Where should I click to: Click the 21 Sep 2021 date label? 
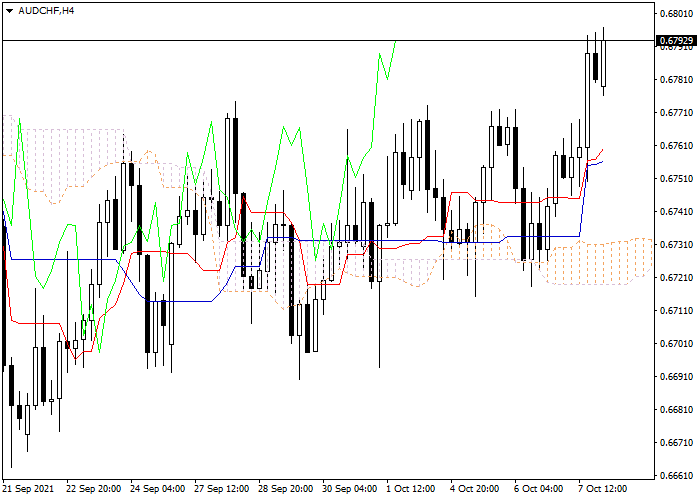29,489
